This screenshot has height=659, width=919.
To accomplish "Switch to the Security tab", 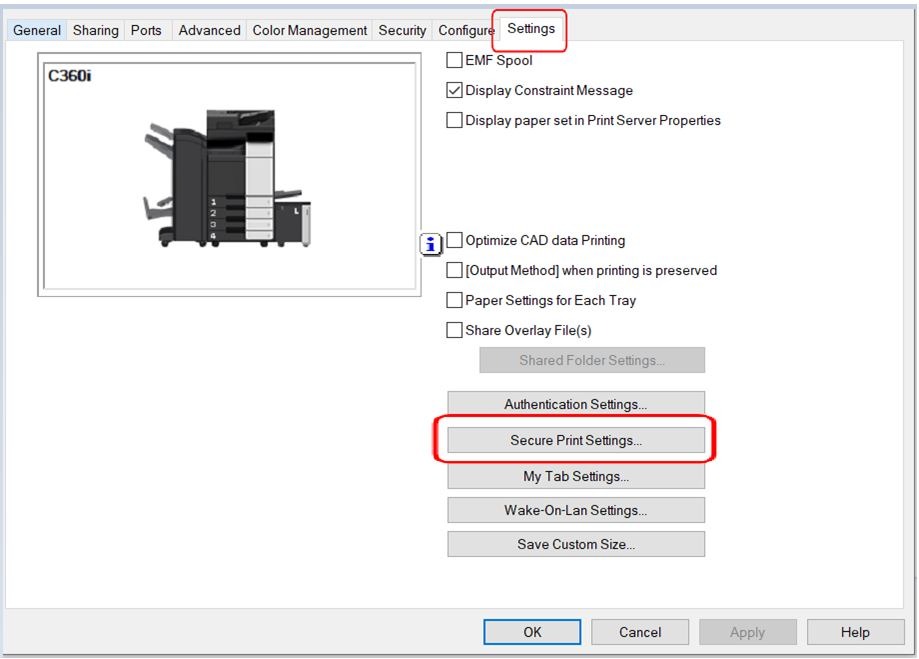I will coord(402,30).
